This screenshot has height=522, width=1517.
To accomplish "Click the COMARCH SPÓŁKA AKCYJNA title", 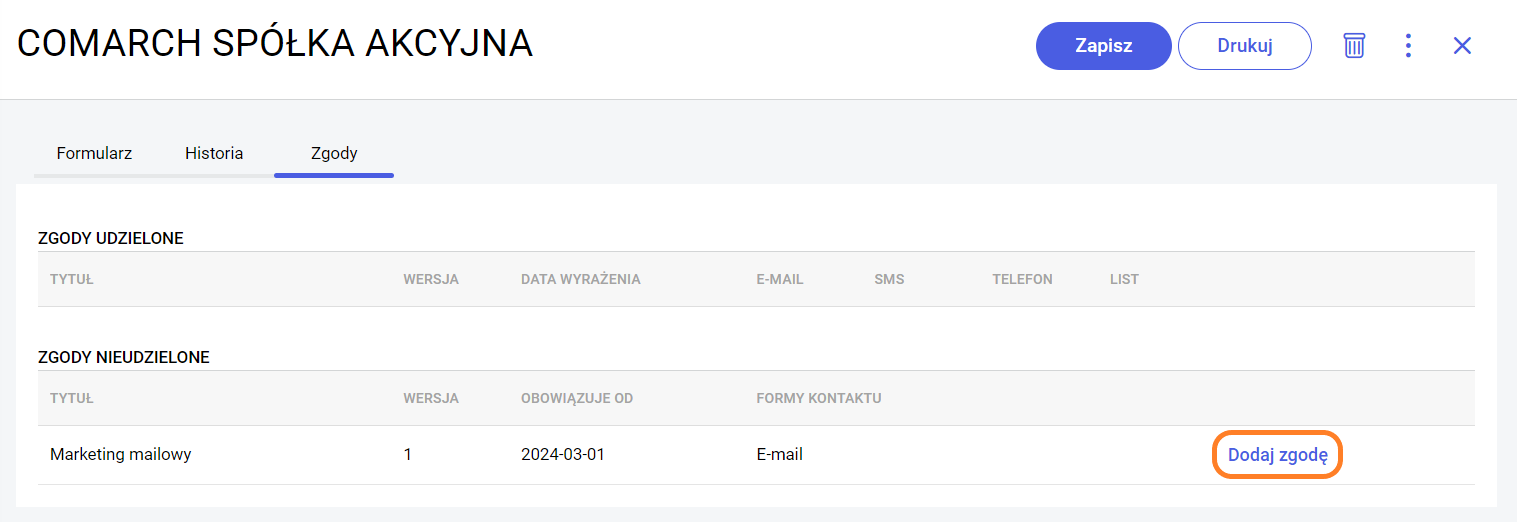I will [275, 44].
